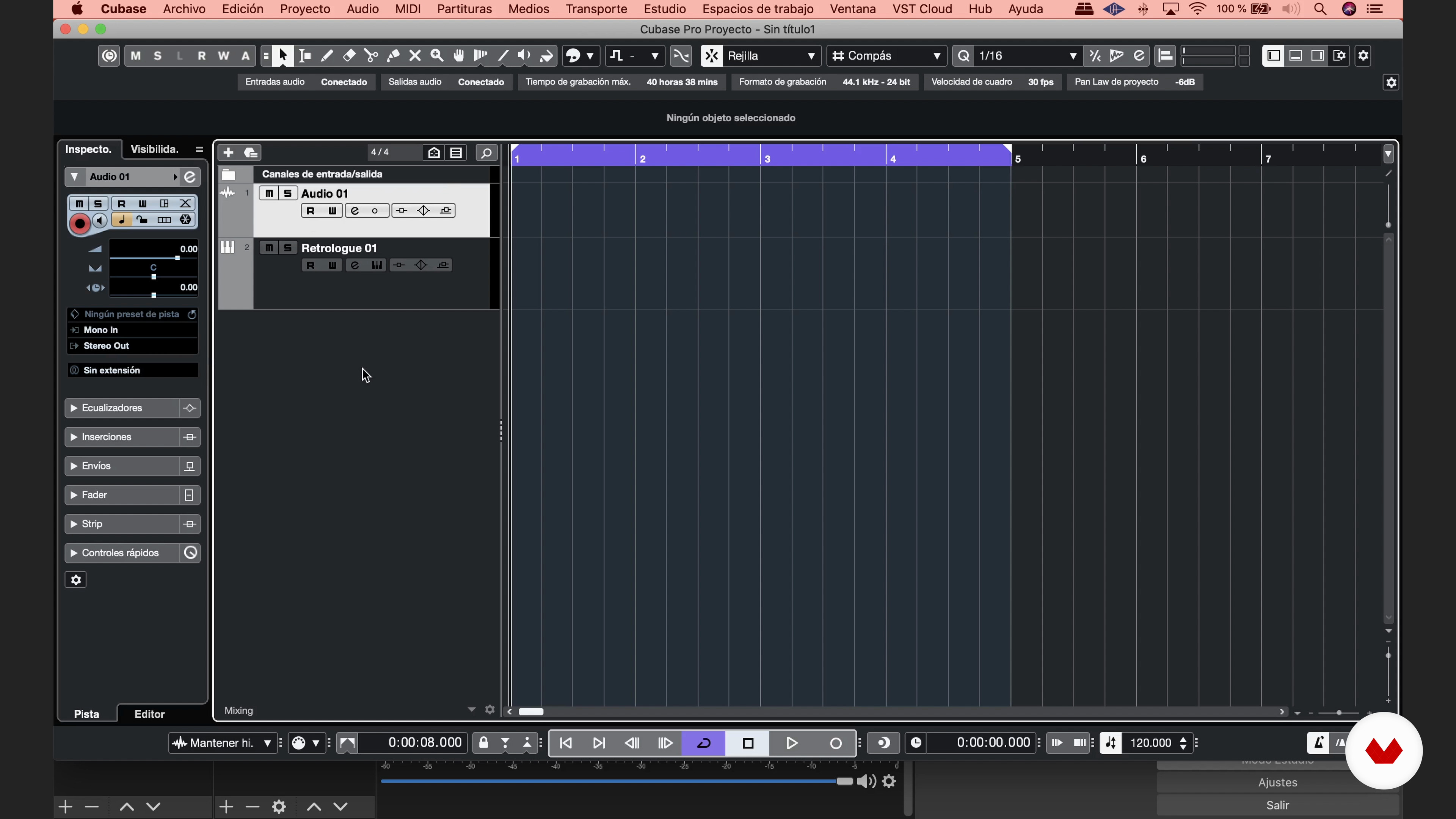Click the tempo value 120.000 field
The image size is (1456, 819).
point(1151,743)
